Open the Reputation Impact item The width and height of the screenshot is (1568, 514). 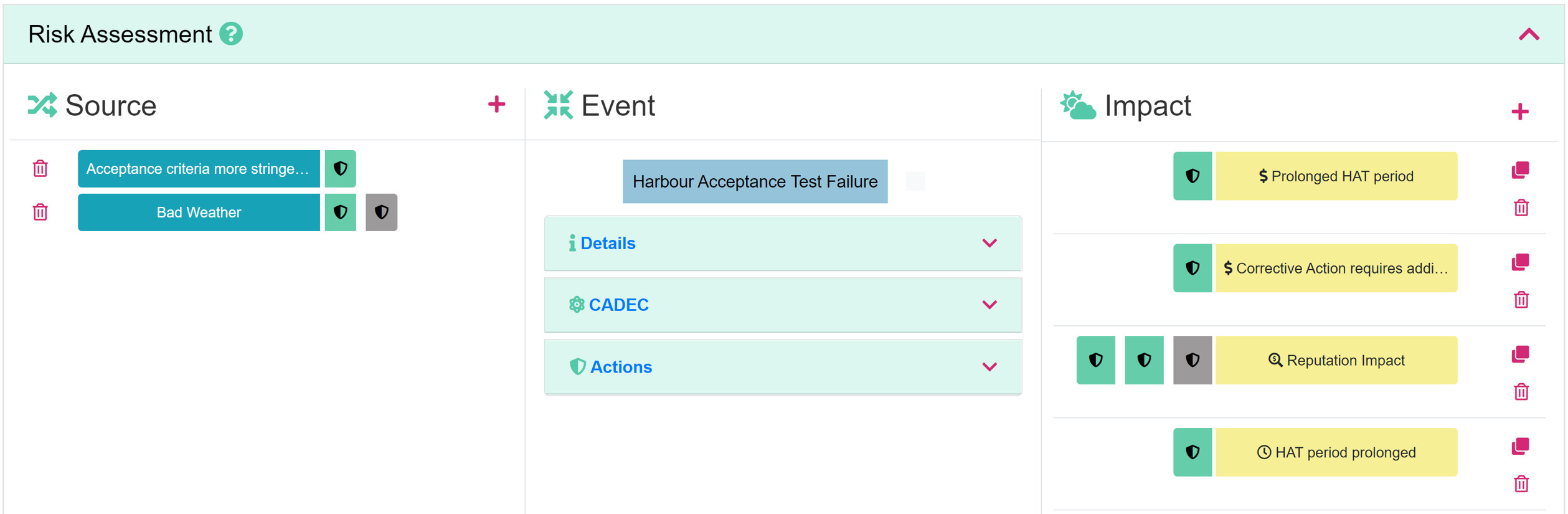pyautogui.click(x=1336, y=360)
